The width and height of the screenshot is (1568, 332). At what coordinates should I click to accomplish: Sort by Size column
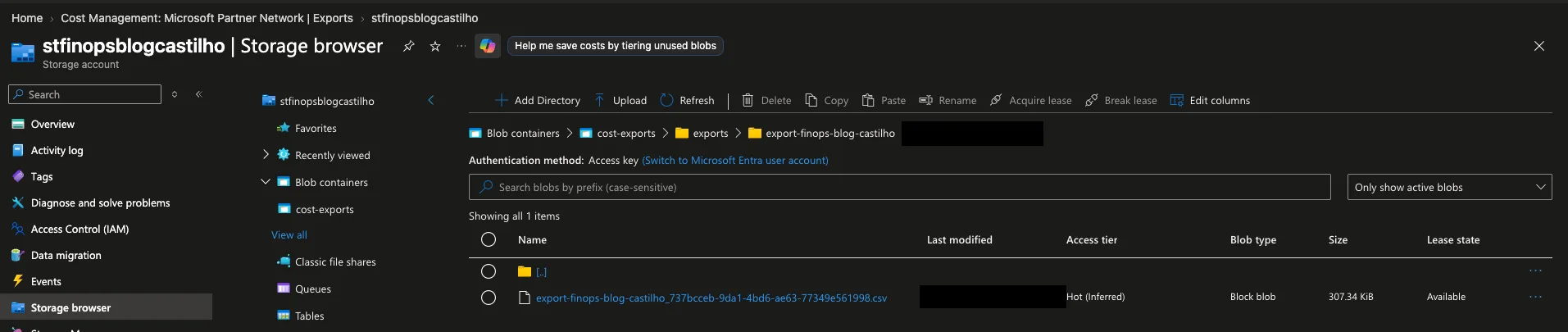(1338, 239)
